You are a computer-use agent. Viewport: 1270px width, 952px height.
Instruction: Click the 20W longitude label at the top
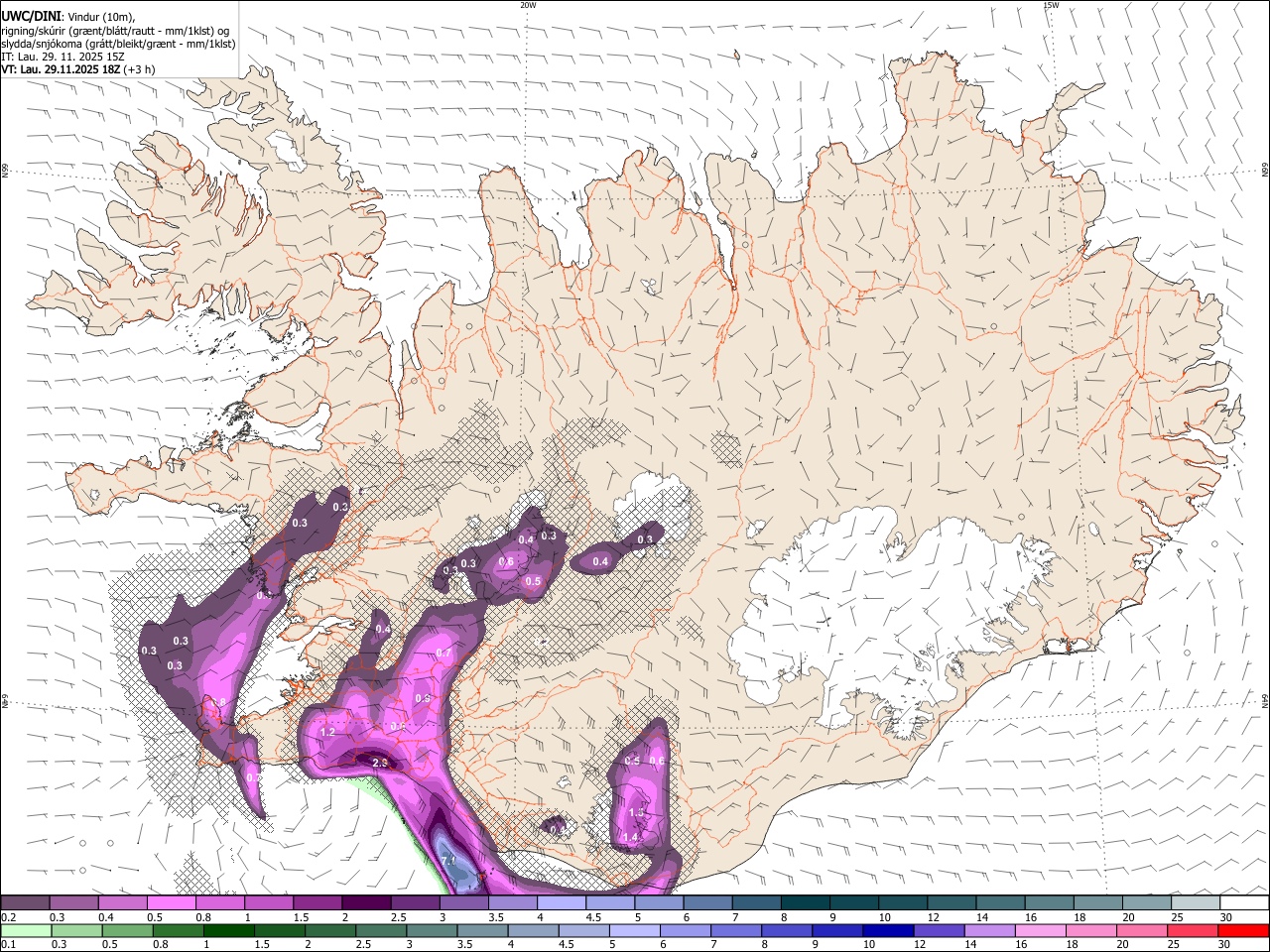pyautogui.click(x=528, y=5)
